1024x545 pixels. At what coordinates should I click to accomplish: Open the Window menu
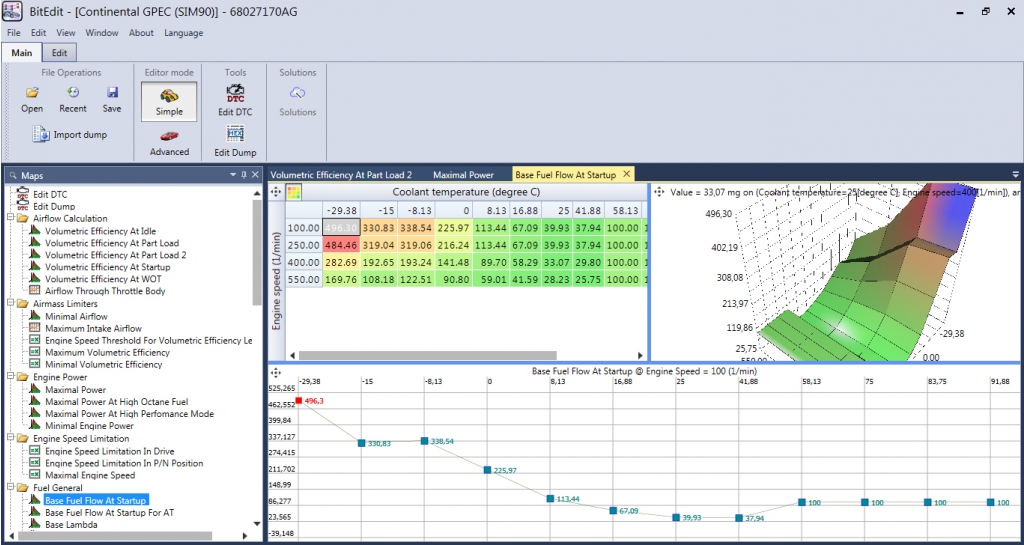pyautogui.click(x=102, y=33)
